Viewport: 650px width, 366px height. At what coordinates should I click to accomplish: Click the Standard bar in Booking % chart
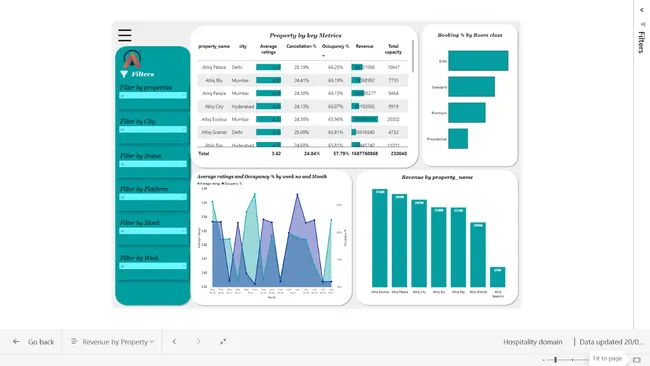click(471, 87)
